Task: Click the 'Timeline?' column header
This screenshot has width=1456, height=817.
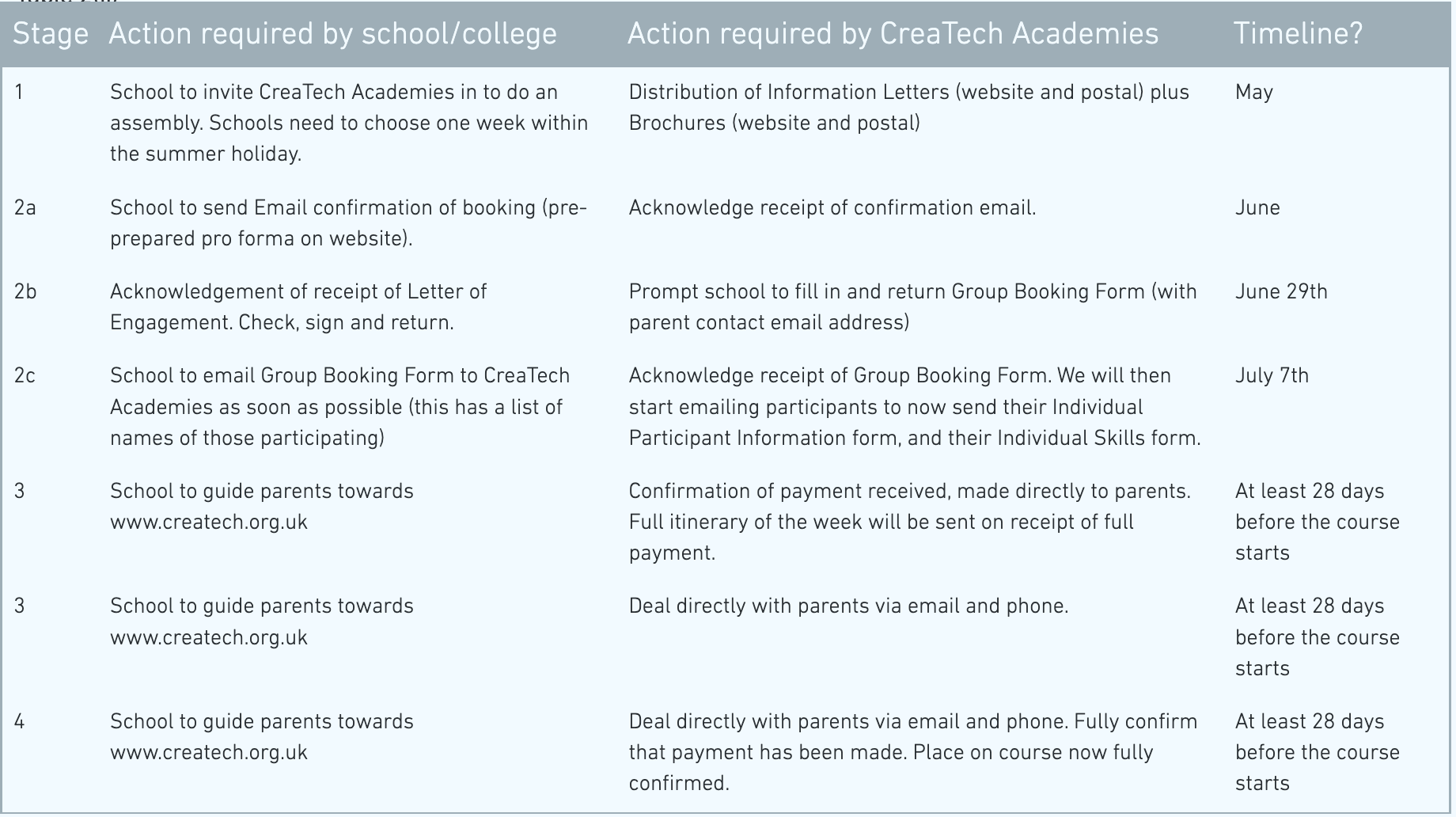Action: [1298, 34]
